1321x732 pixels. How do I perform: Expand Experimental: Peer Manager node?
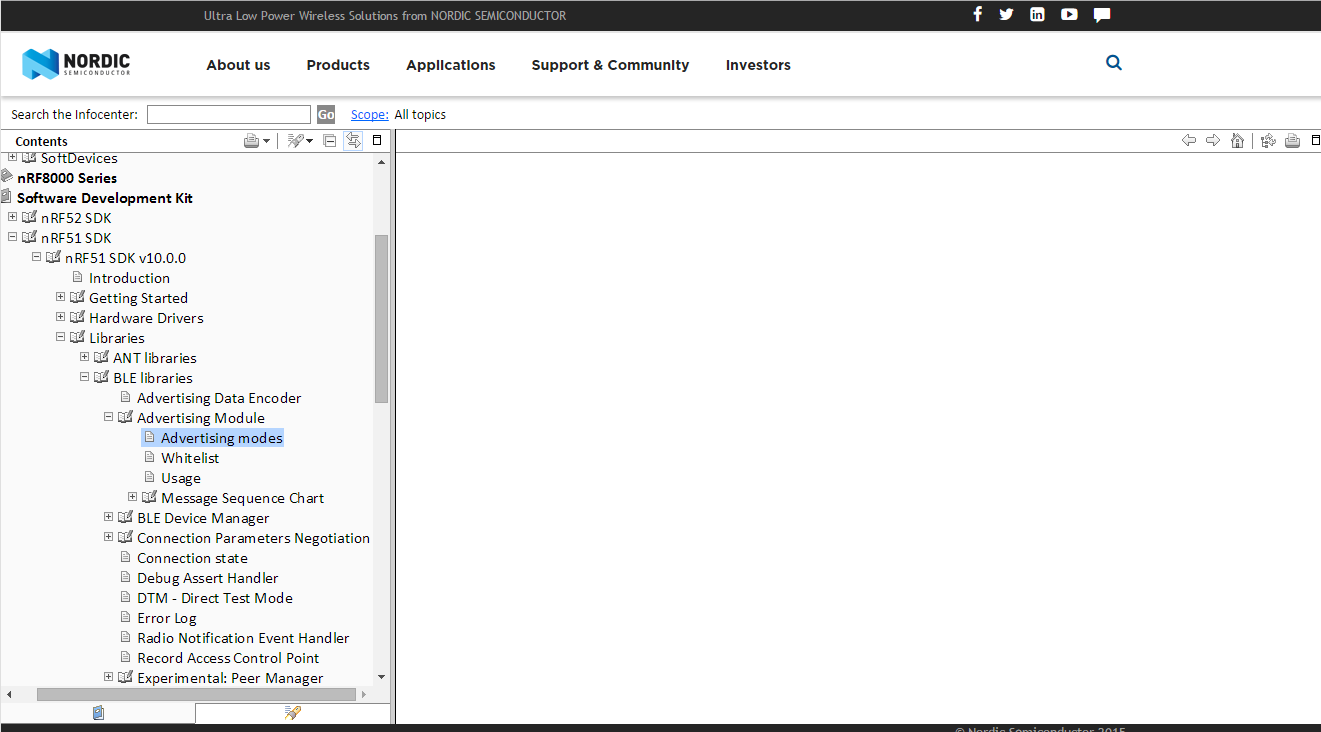coord(108,677)
